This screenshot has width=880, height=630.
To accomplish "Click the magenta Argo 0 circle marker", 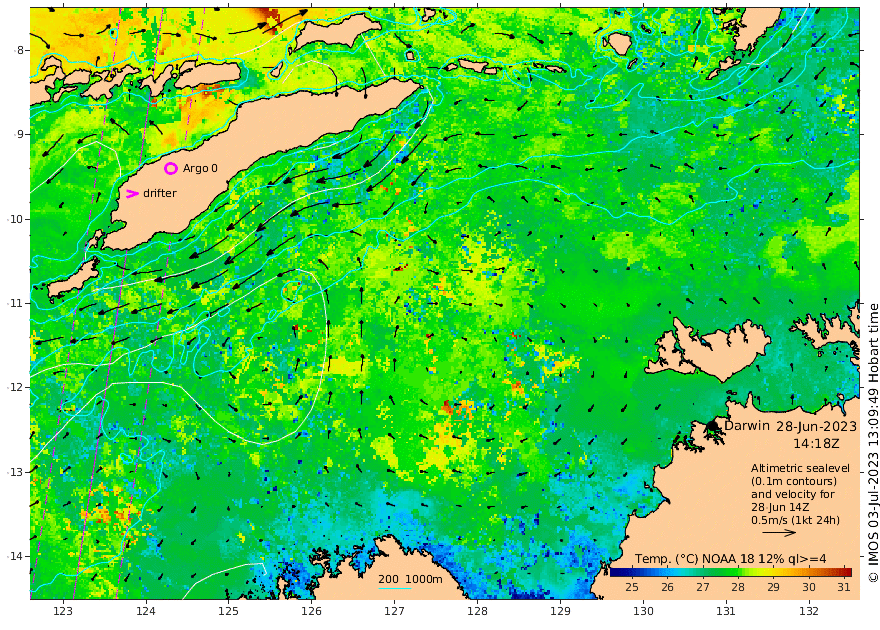I will [x=171, y=168].
